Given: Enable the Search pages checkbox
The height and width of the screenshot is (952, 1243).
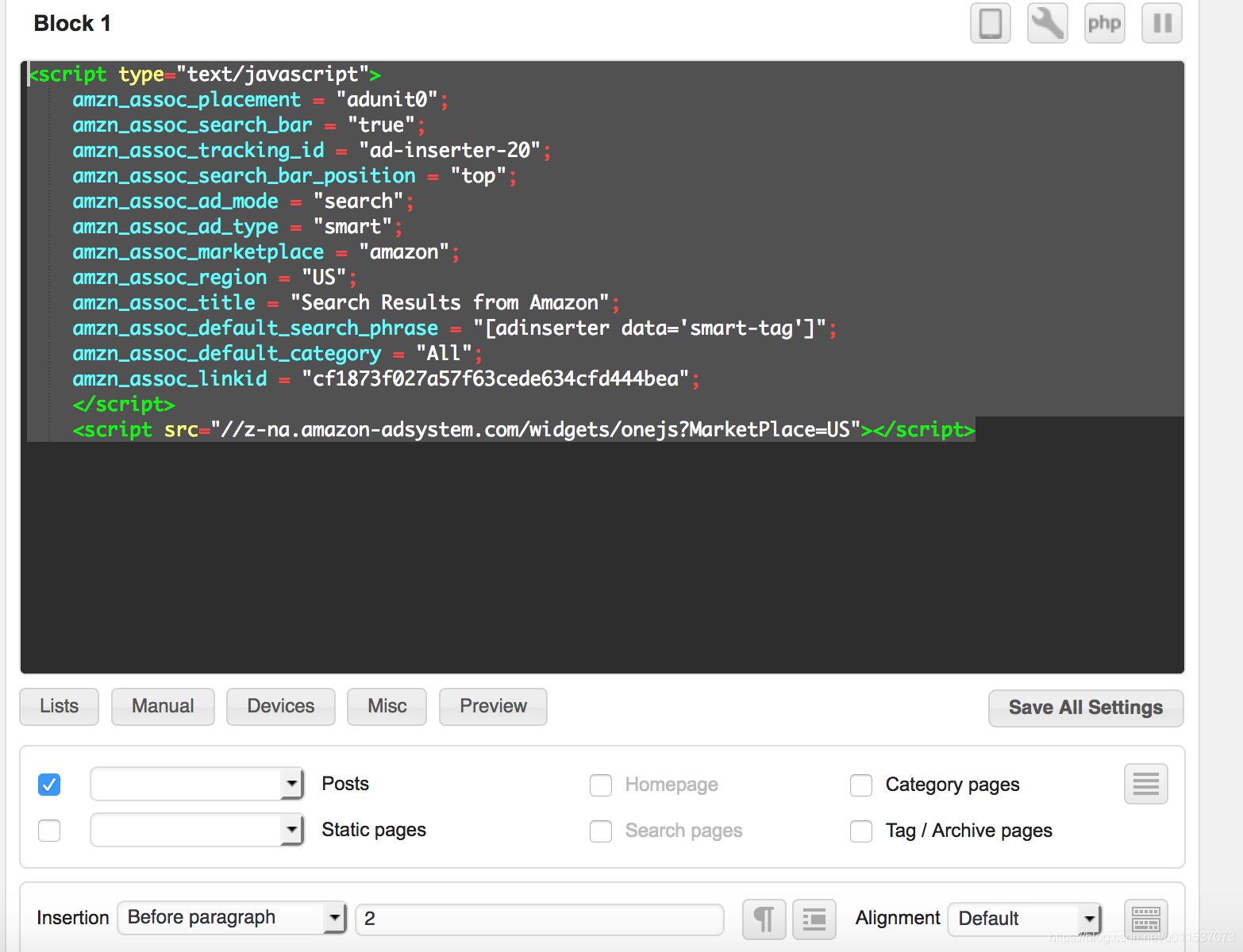Looking at the screenshot, I should (601, 831).
